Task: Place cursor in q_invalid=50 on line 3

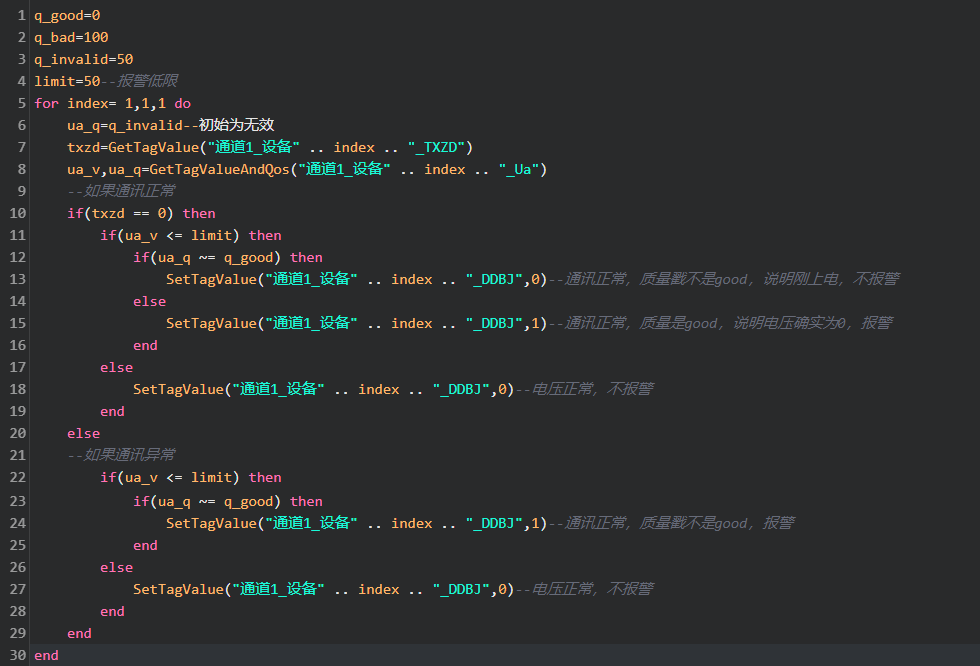Action: tap(84, 59)
